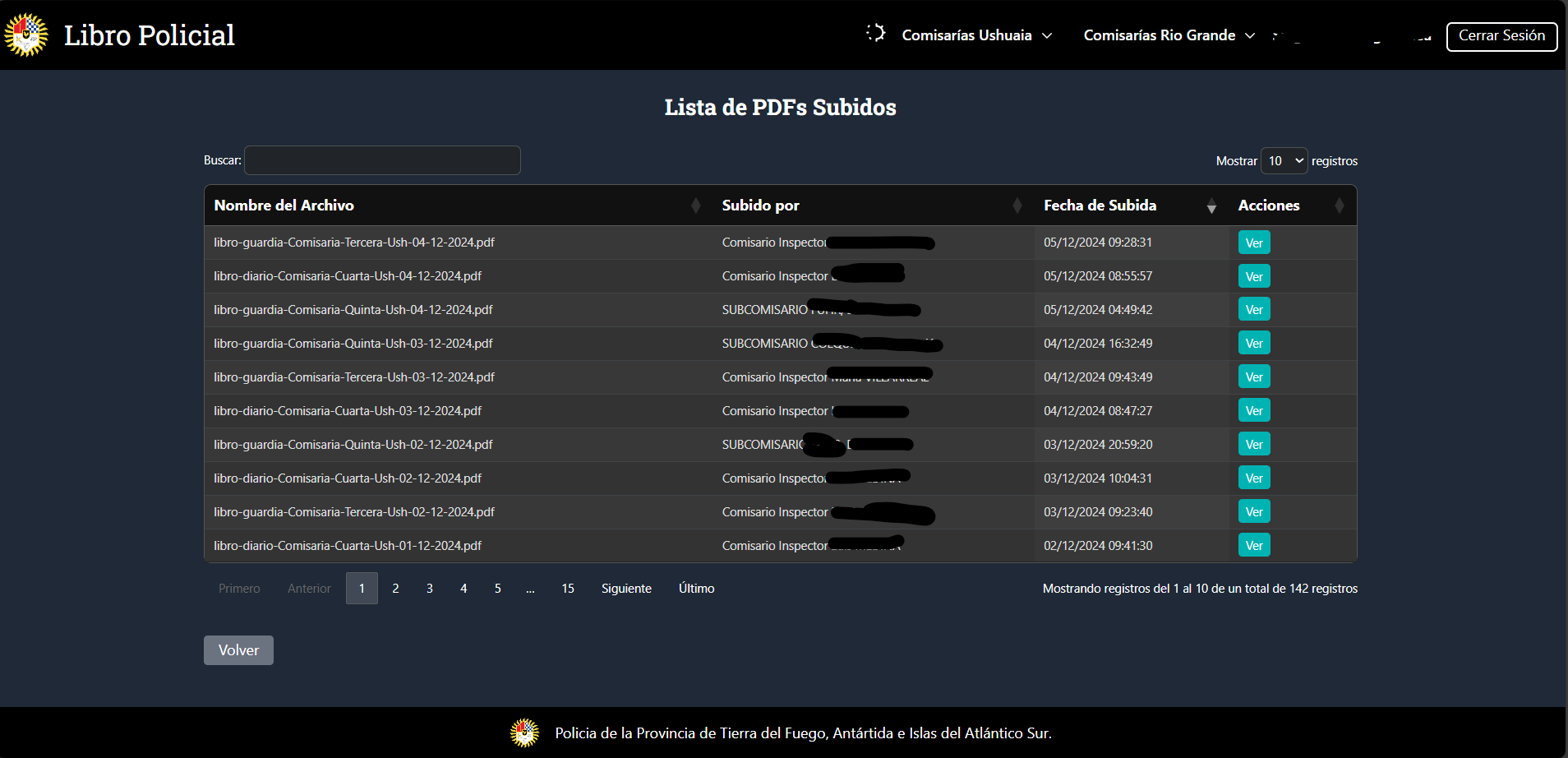The image size is (1568, 758).
Task: View libro-guardia-Comisaria-Tercera-Ush-04-12-2024.pdf
Action: click(1253, 243)
